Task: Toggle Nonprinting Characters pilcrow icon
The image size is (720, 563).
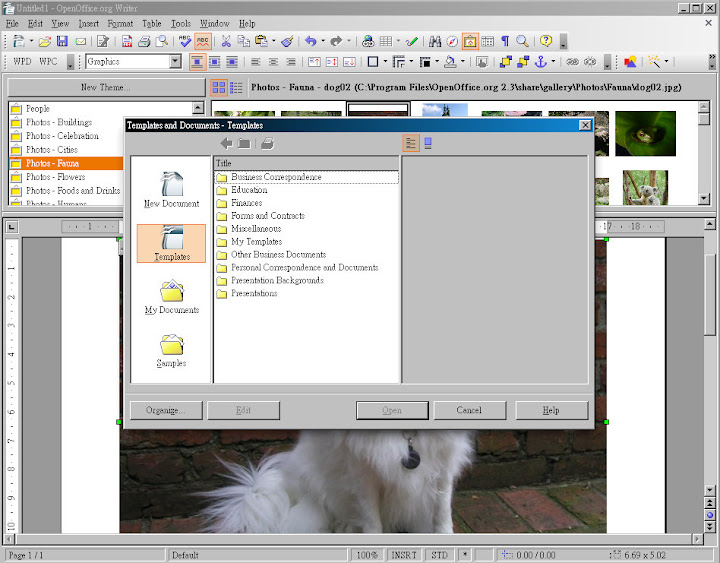Action: [x=505, y=41]
